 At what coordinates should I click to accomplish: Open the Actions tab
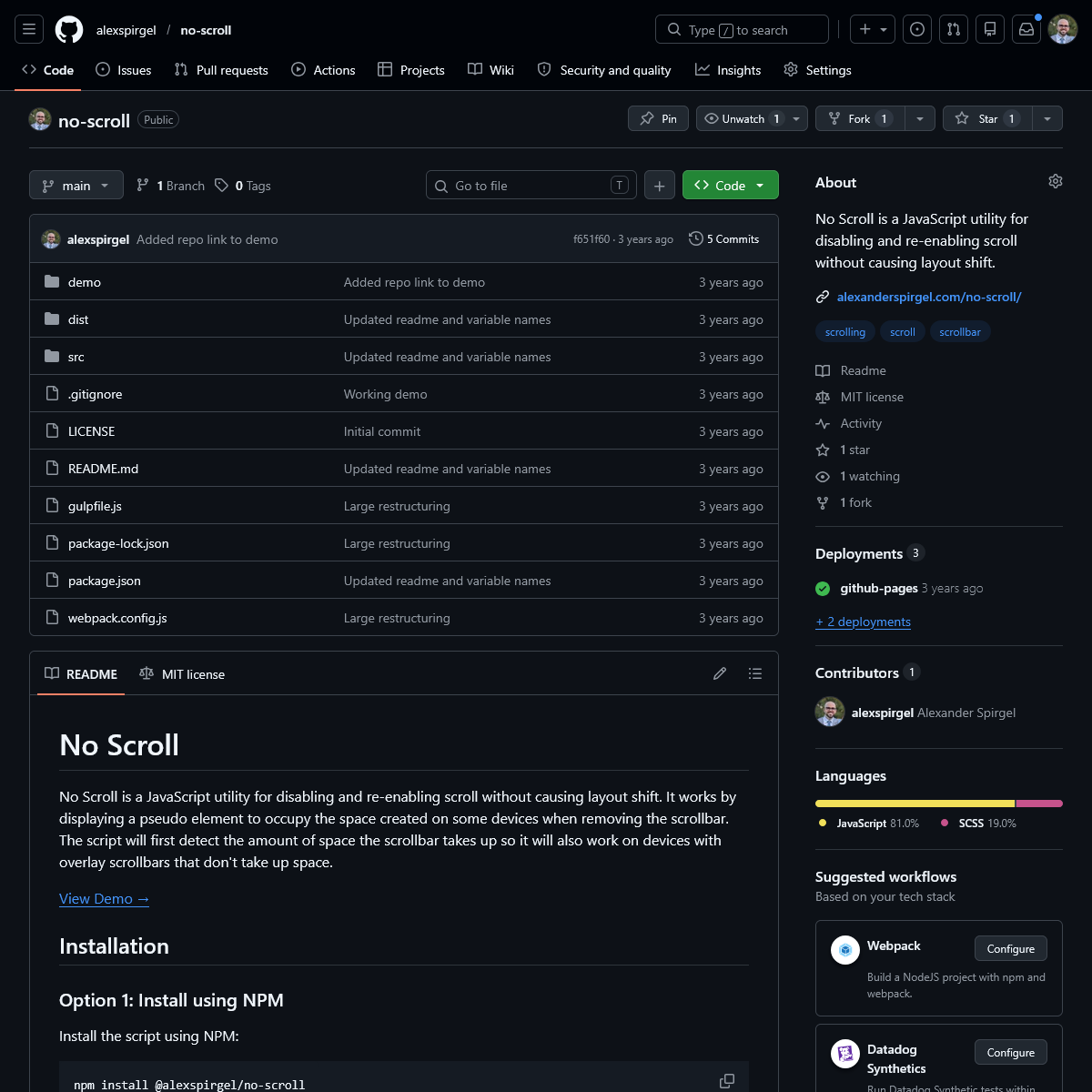coord(323,70)
